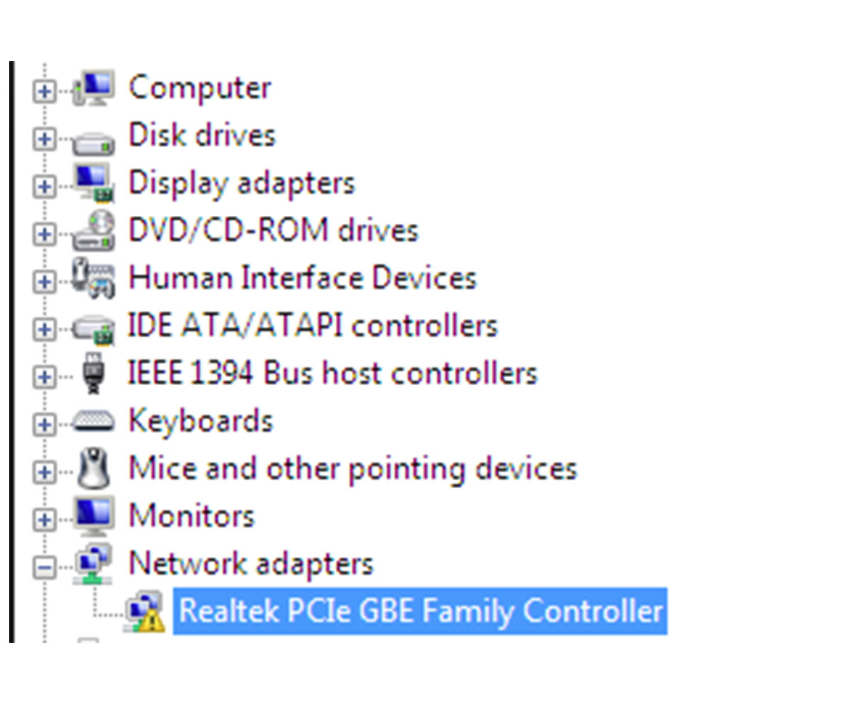Click the Display adapters icon
Viewport: 856px width, 709px height.
95,183
